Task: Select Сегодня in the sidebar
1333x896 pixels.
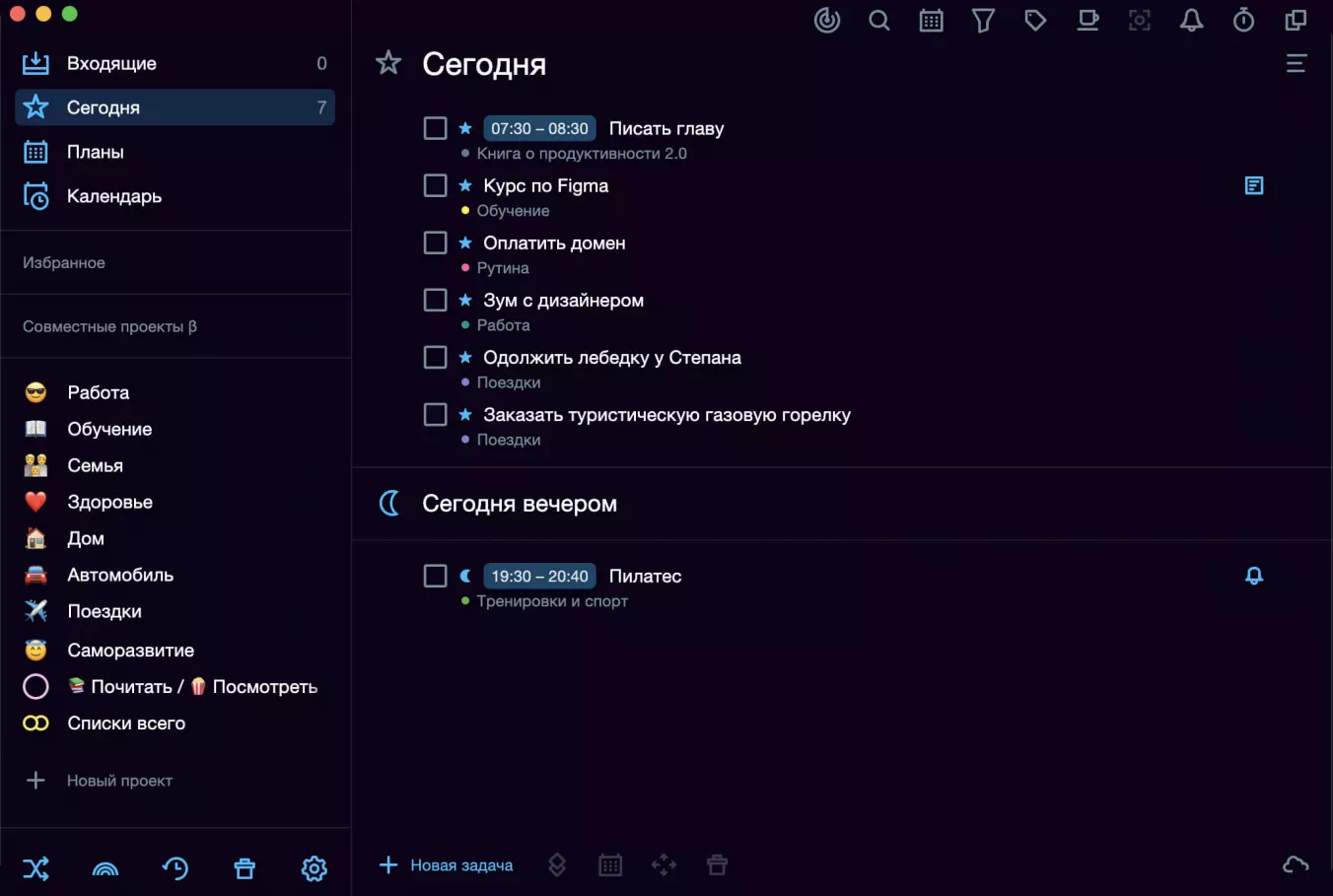Action: [175, 107]
